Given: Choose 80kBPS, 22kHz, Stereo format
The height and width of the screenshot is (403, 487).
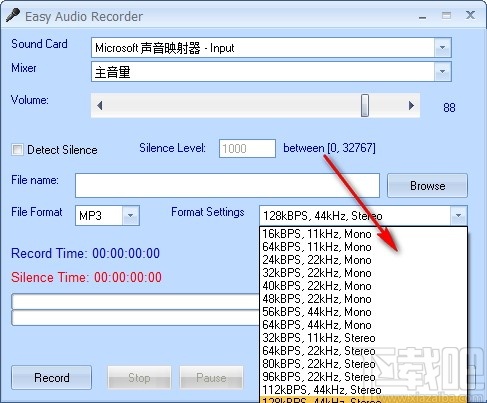Looking at the screenshot, I should [x=364, y=364].
